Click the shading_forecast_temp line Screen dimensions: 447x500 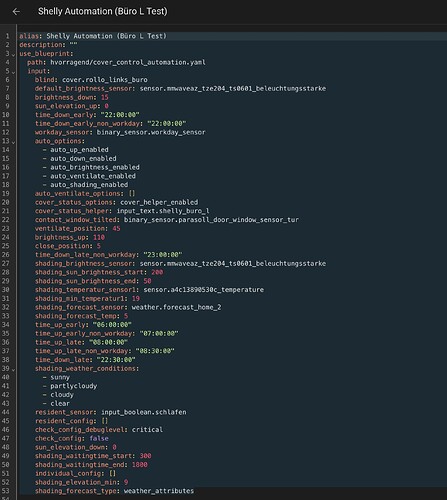[x=81, y=316]
